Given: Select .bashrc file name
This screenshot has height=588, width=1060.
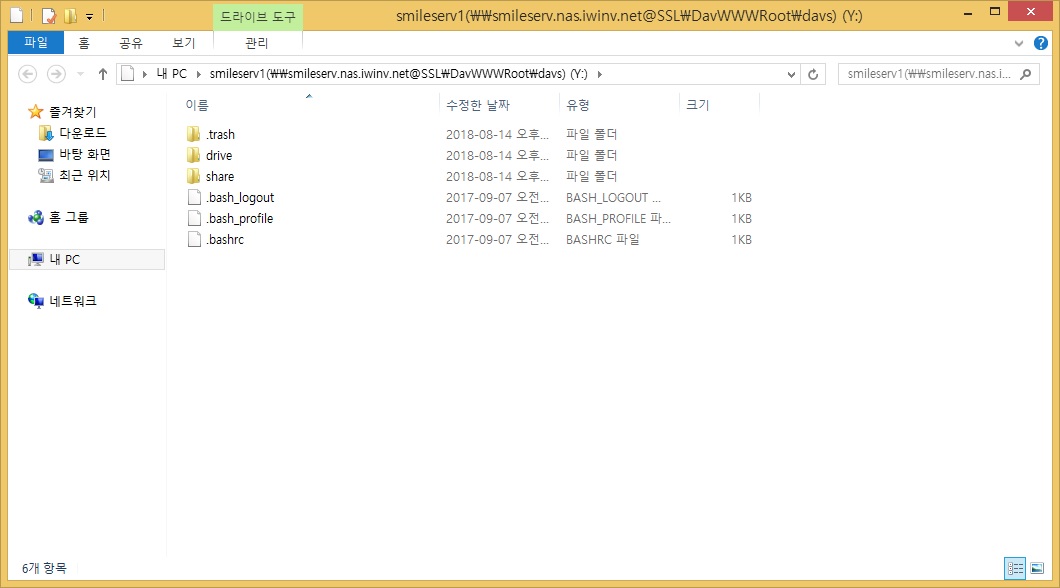Looking at the screenshot, I should click(224, 239).
